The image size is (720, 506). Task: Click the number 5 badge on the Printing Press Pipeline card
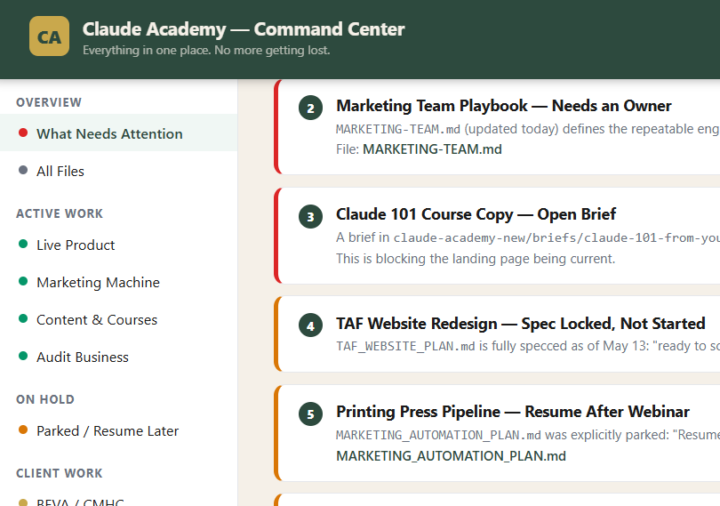[x=310, y=414]
